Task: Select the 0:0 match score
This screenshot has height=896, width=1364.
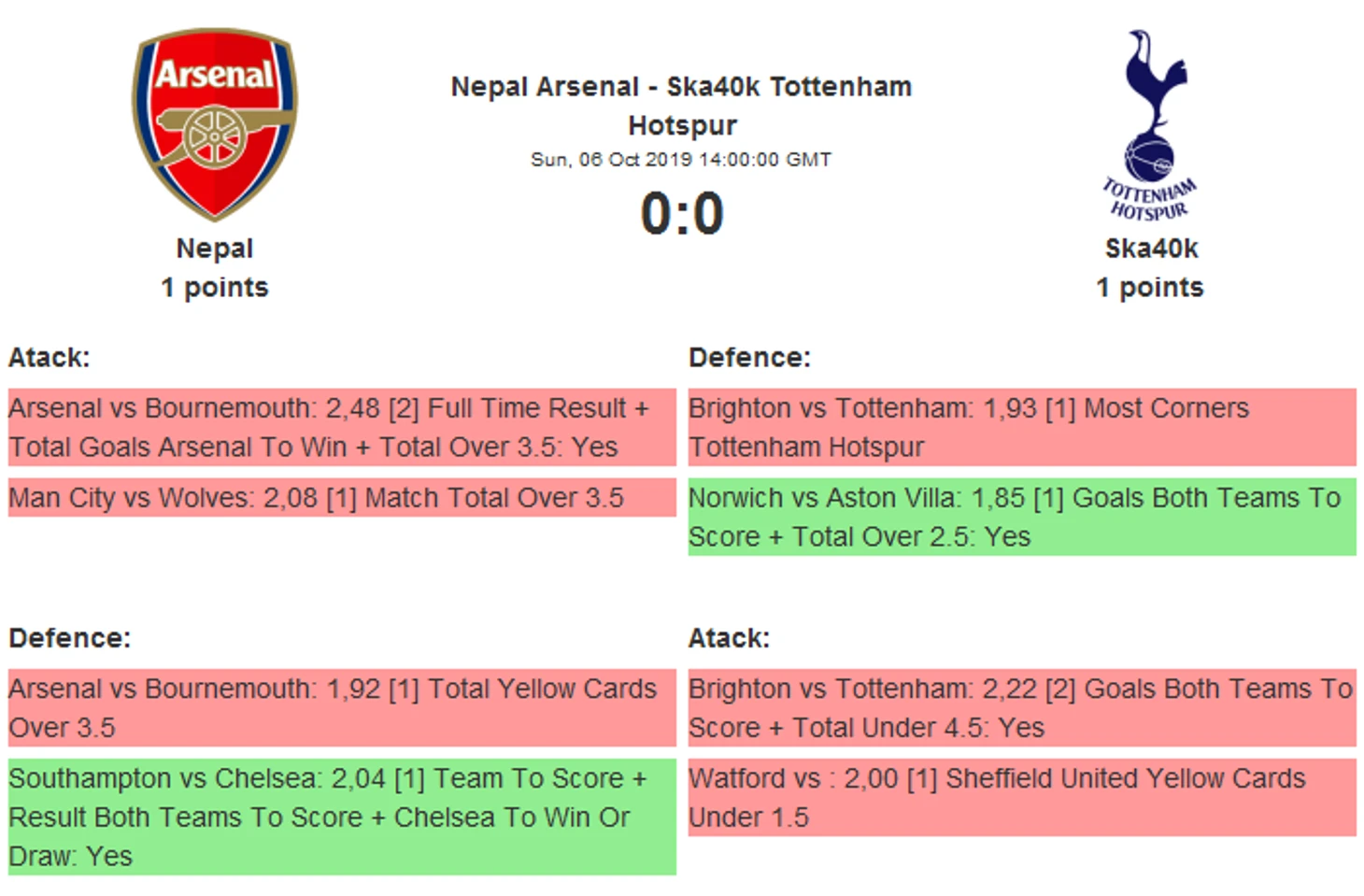Action: tap(682, 213)
